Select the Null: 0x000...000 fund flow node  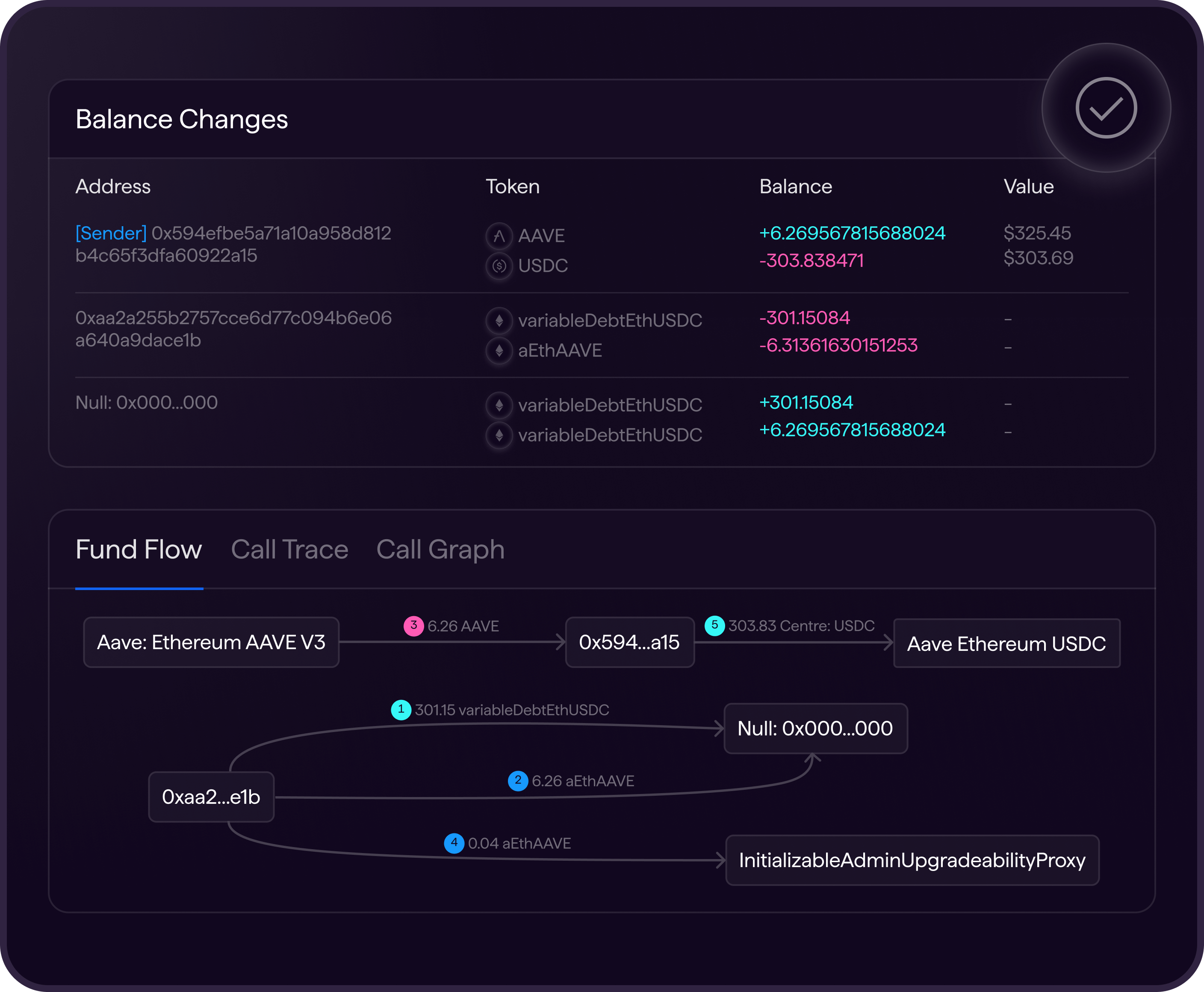815,729
